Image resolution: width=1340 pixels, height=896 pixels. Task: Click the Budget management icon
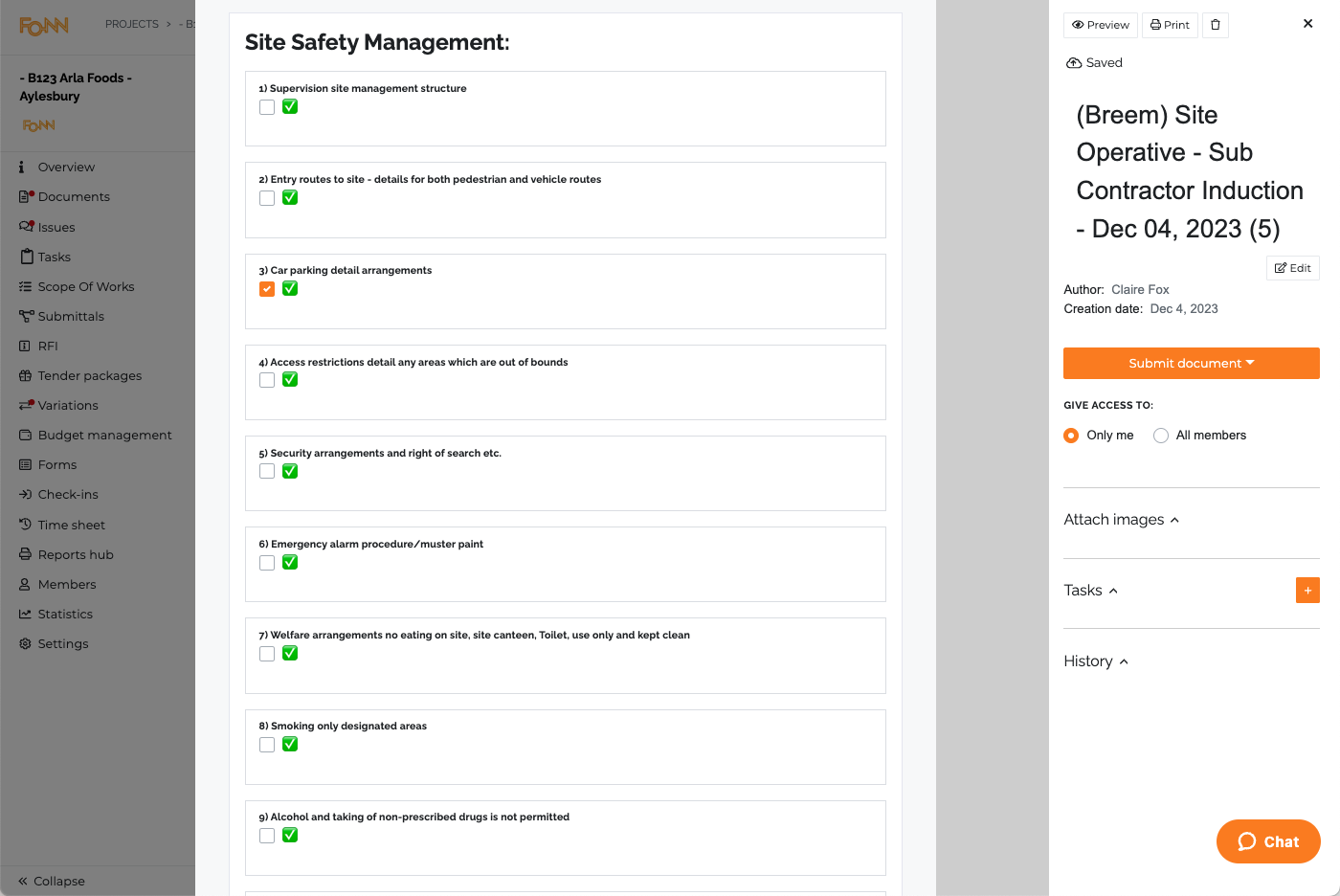point(26,435)
